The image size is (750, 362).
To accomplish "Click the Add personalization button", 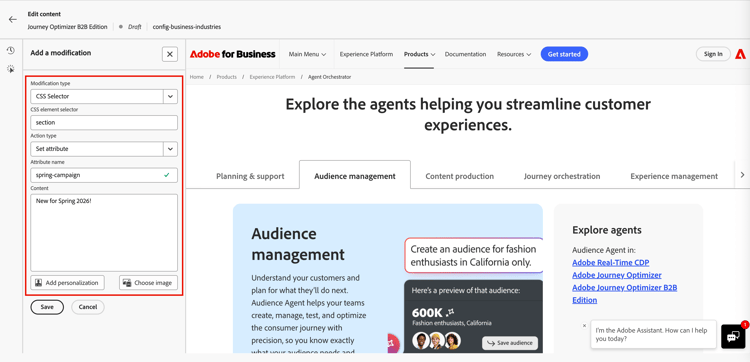I will [x=67, y=283].
